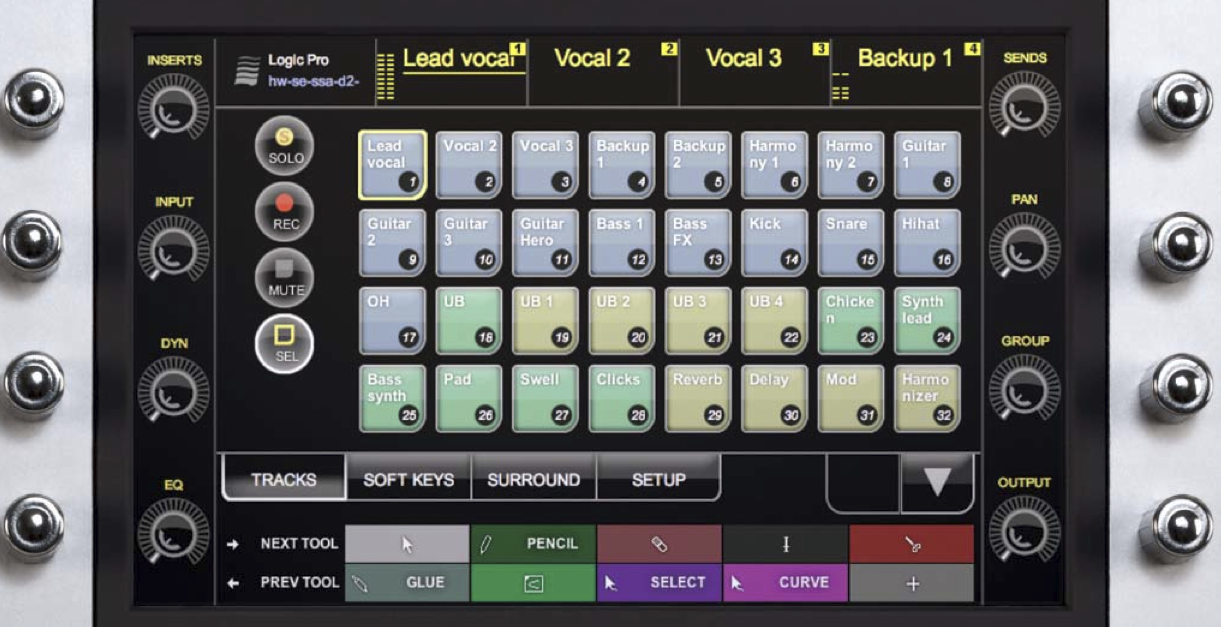
Task: Switch to the SURROUND tab
Action: point(533,479)
